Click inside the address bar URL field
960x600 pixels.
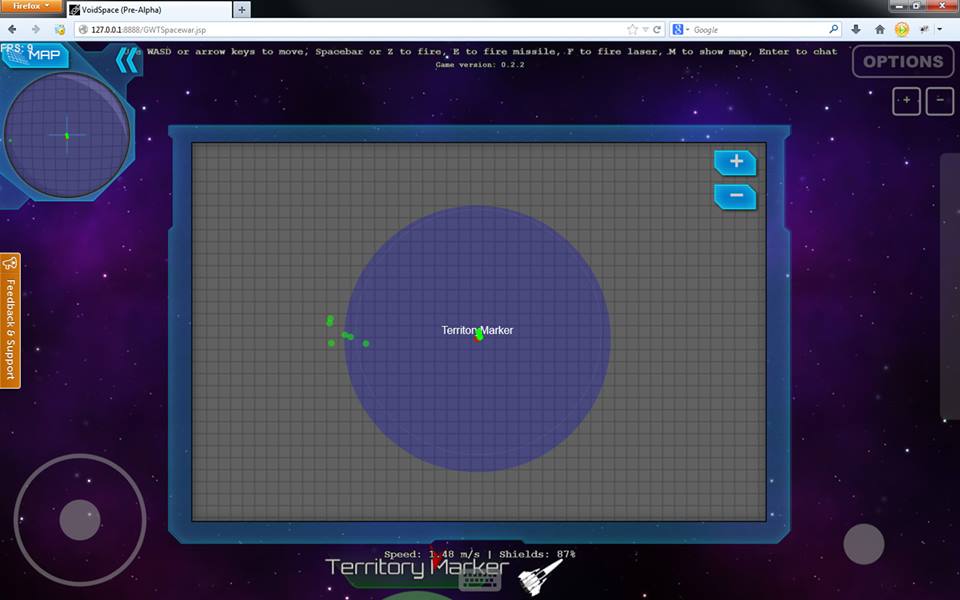tap(300, 29)
